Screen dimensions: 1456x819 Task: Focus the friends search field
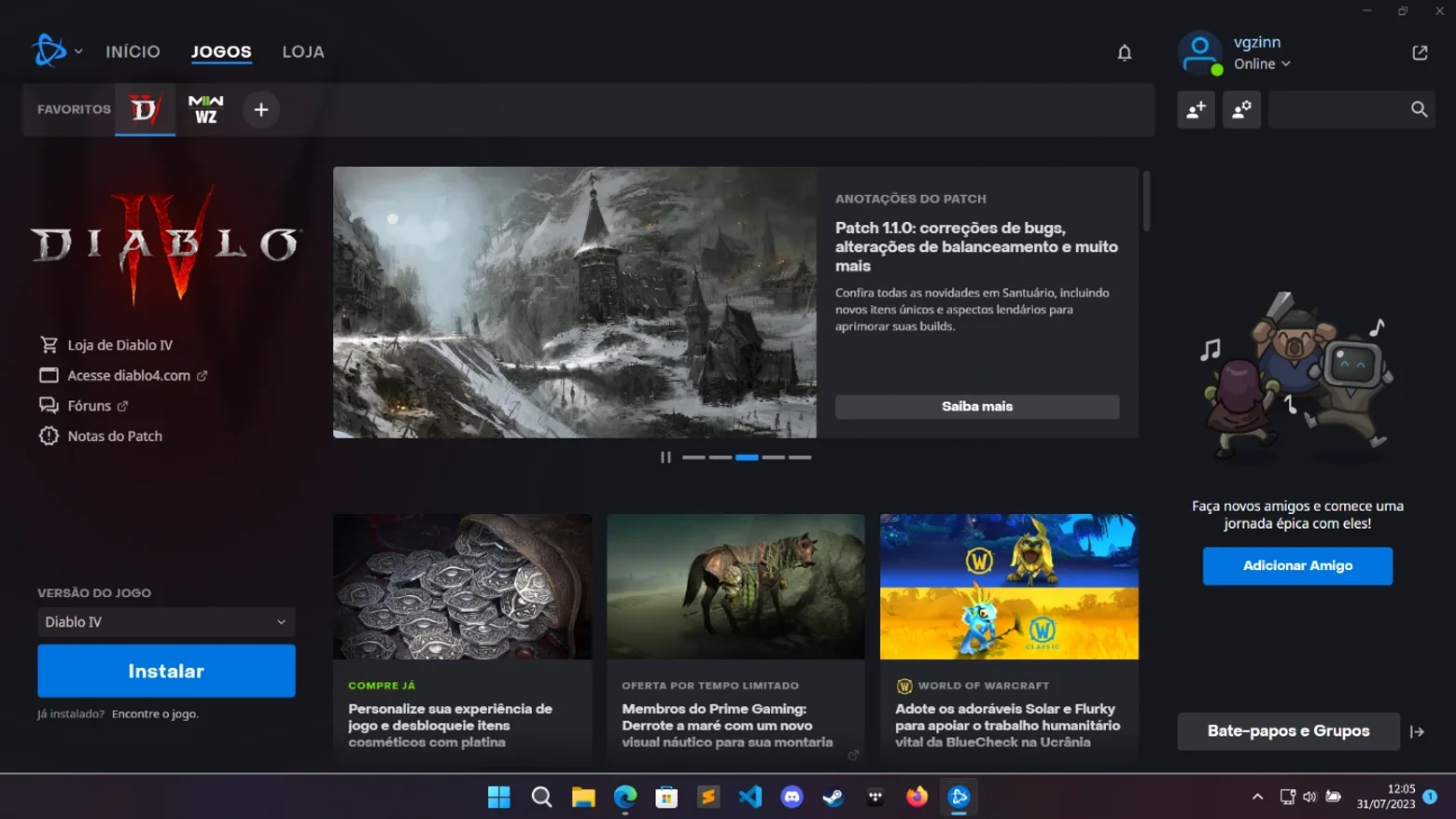tap(1351, 110)
